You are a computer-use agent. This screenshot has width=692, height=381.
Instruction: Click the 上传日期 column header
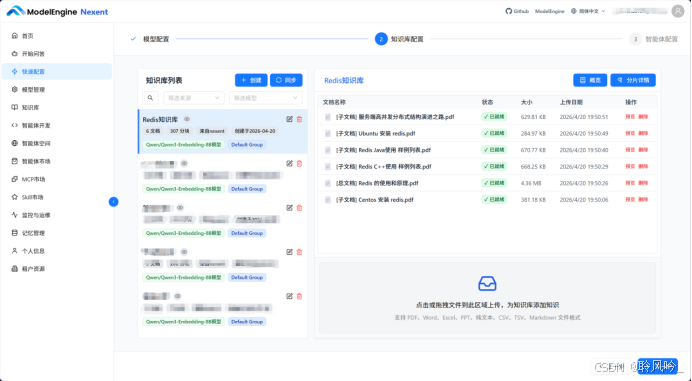pyautogui.click(x=571, y=102)
